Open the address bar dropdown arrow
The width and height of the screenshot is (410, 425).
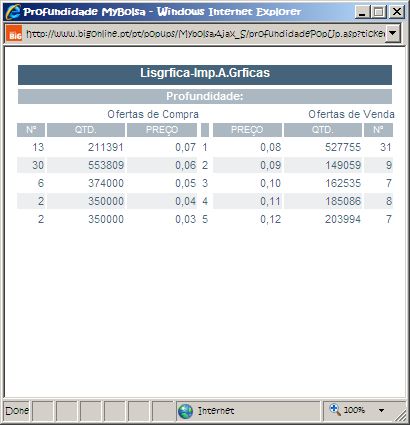(393, 33)
